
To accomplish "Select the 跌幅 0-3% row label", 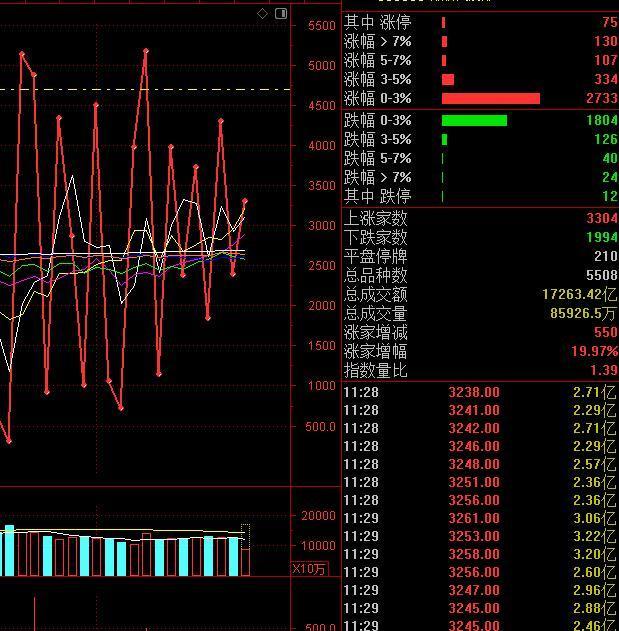I will click(378, 120).
